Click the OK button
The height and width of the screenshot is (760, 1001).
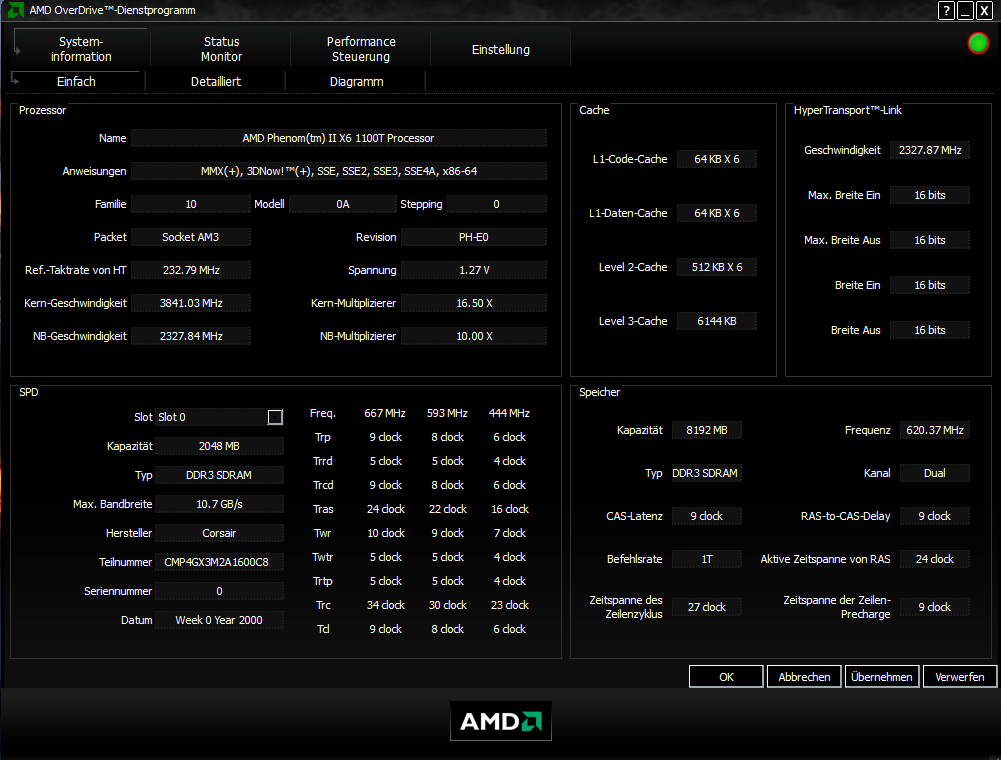pyautogui.click(x=726, y=676)
